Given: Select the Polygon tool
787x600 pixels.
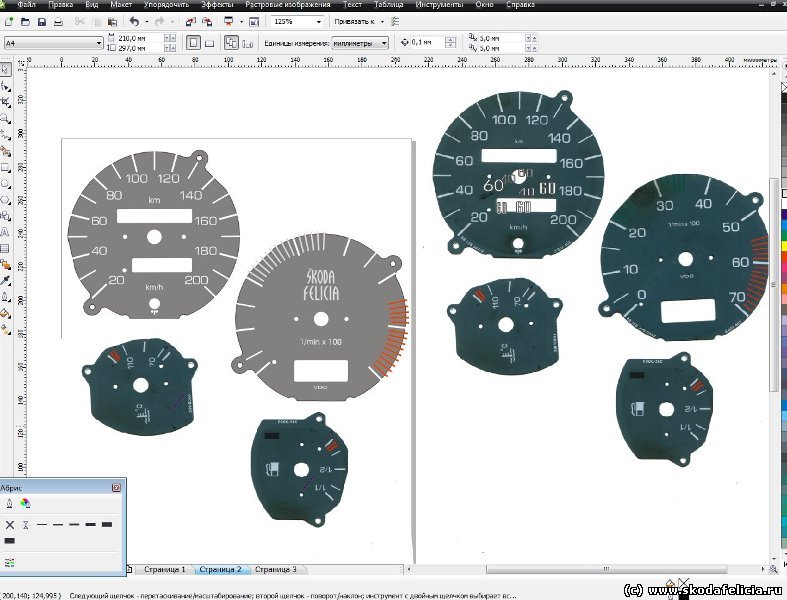Looking at the screenshot, I should [5, 200].
